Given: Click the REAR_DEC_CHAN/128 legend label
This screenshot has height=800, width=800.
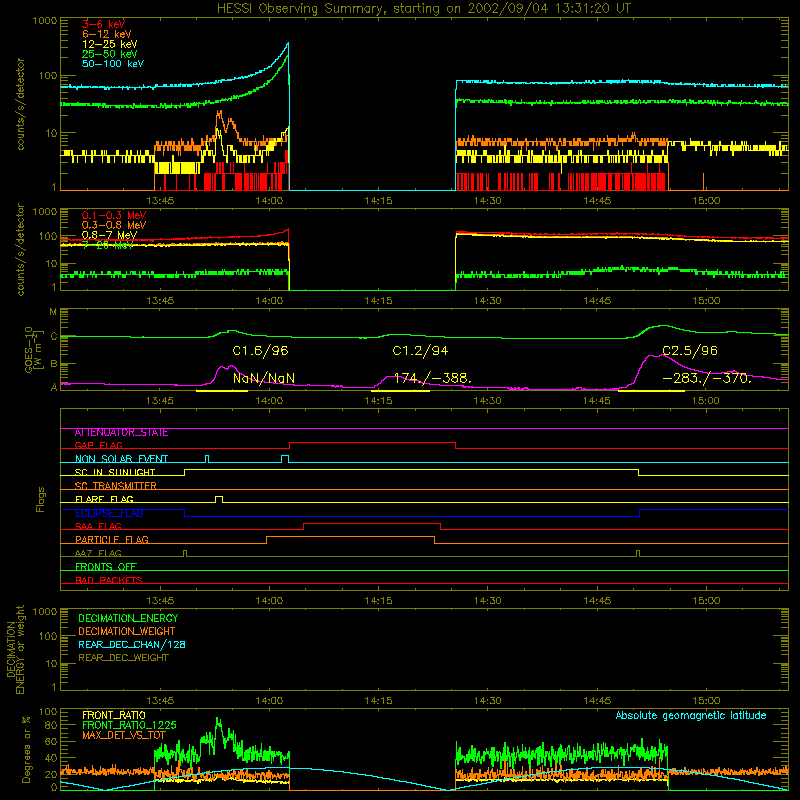Looking at the screenshot, I should [132, 644].
